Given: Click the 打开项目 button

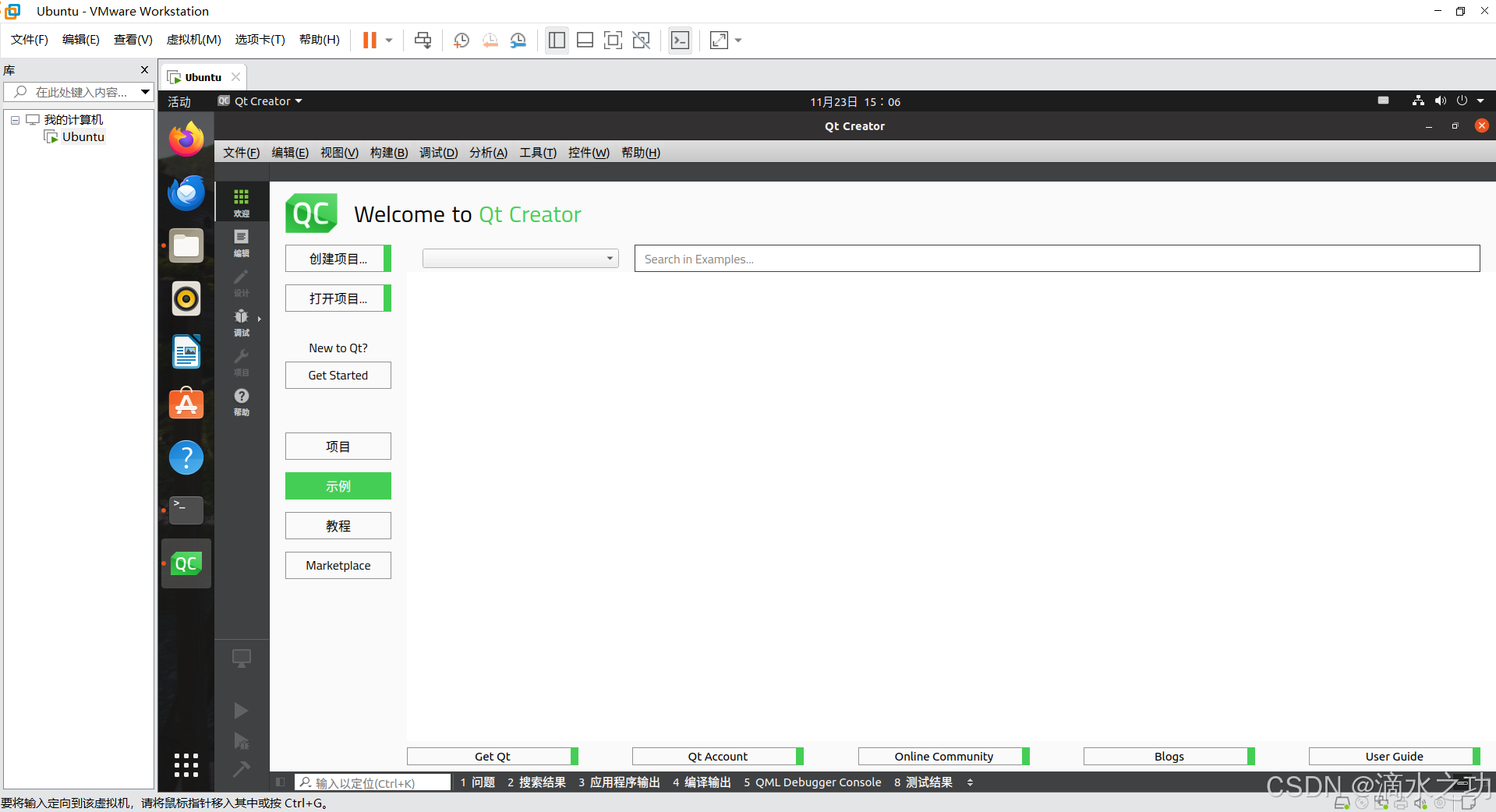Looking at the screenshot, I should click(x=338, y=298).
